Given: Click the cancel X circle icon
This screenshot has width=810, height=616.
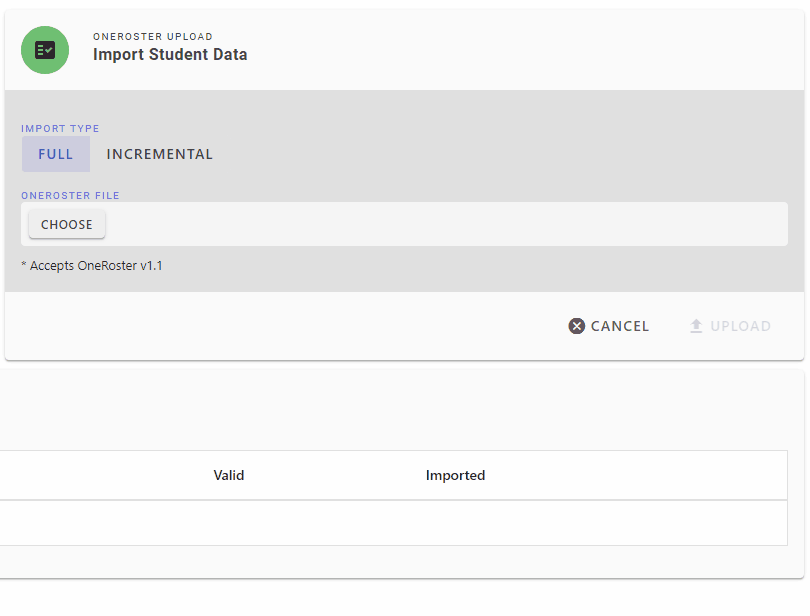Looking at the screenshot, I should point(577,326).
